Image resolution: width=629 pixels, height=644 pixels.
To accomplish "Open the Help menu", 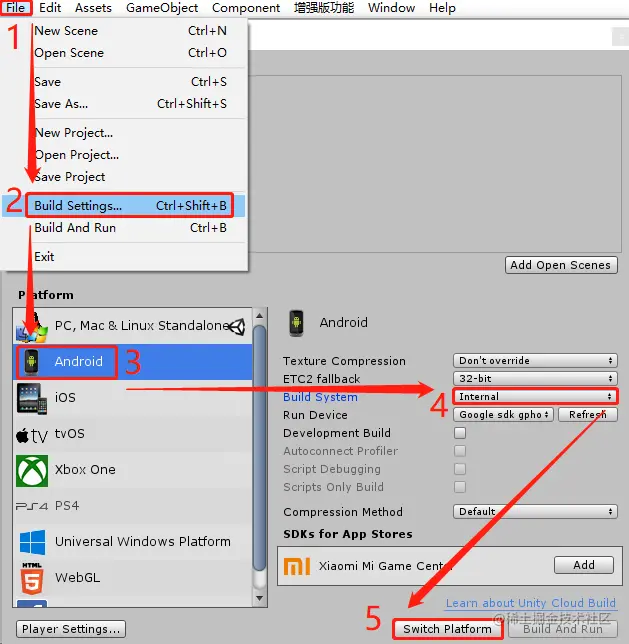I will (442, 7).
